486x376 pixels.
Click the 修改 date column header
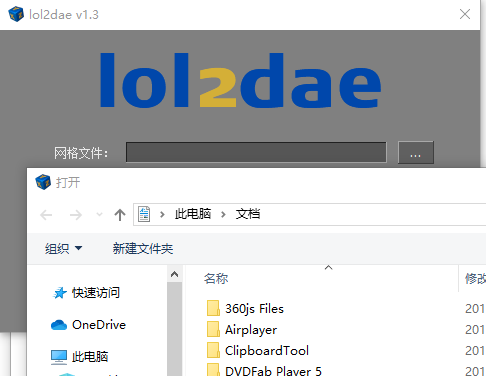coord(475,279)
